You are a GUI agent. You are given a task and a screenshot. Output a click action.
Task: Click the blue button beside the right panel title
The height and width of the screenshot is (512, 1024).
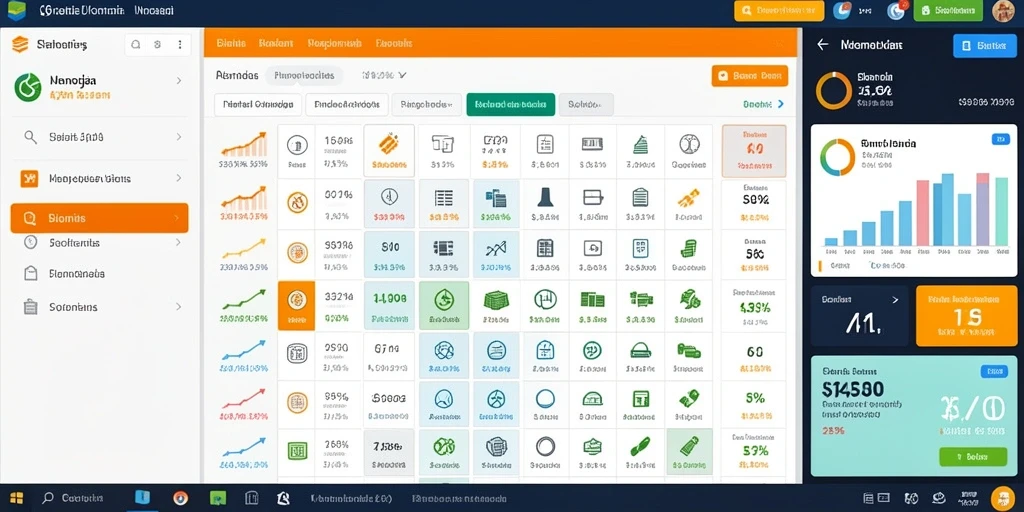[984, 46]
